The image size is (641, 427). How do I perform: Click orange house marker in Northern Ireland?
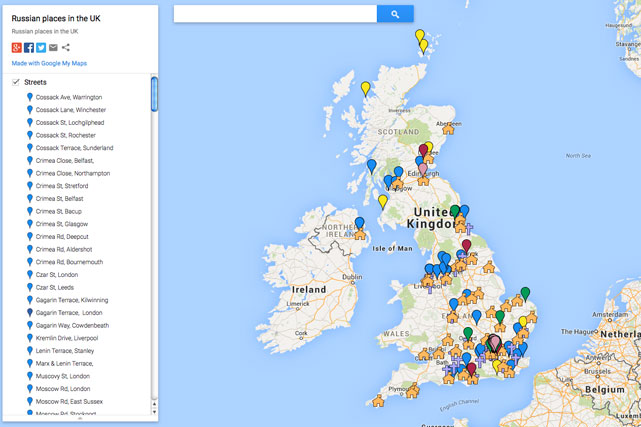tap(360, 235)
